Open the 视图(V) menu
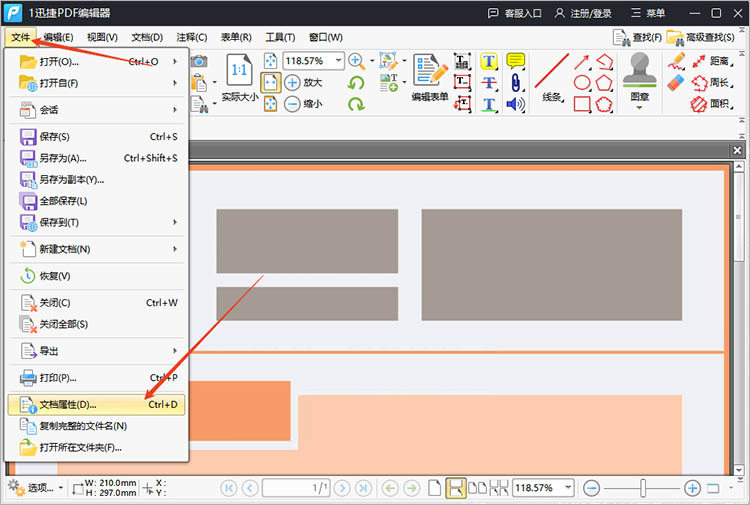 [102, 37]
